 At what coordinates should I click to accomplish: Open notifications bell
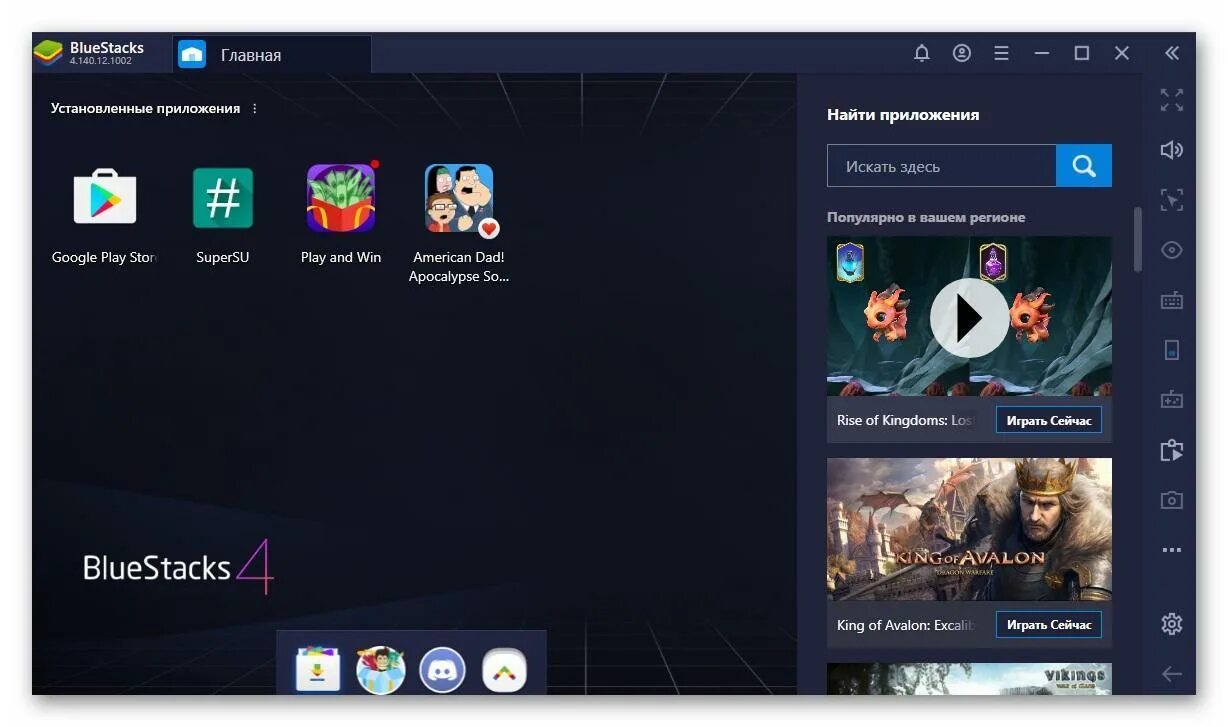pyautogui.click(x=922, y=53)
